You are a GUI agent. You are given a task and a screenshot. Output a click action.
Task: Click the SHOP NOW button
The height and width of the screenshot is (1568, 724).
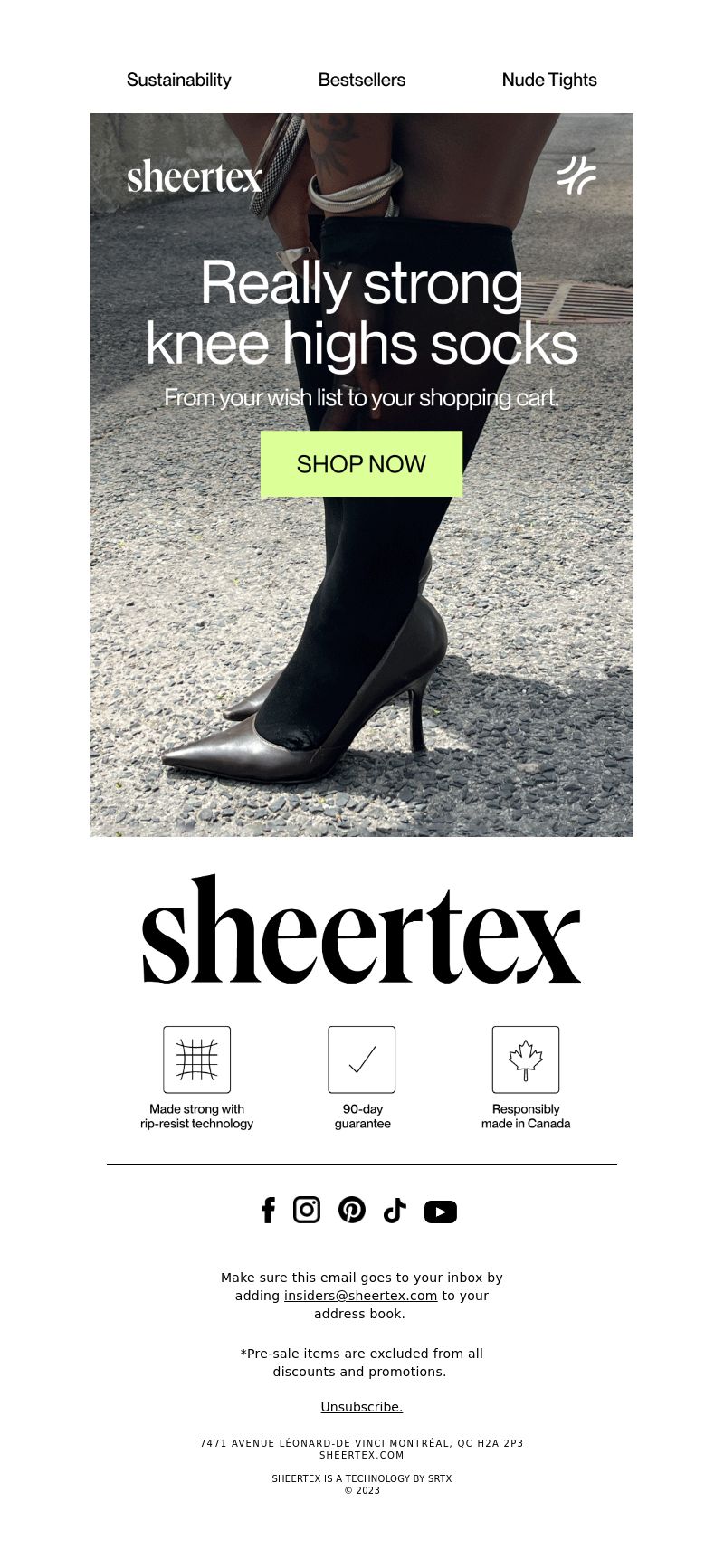(361, 464)
